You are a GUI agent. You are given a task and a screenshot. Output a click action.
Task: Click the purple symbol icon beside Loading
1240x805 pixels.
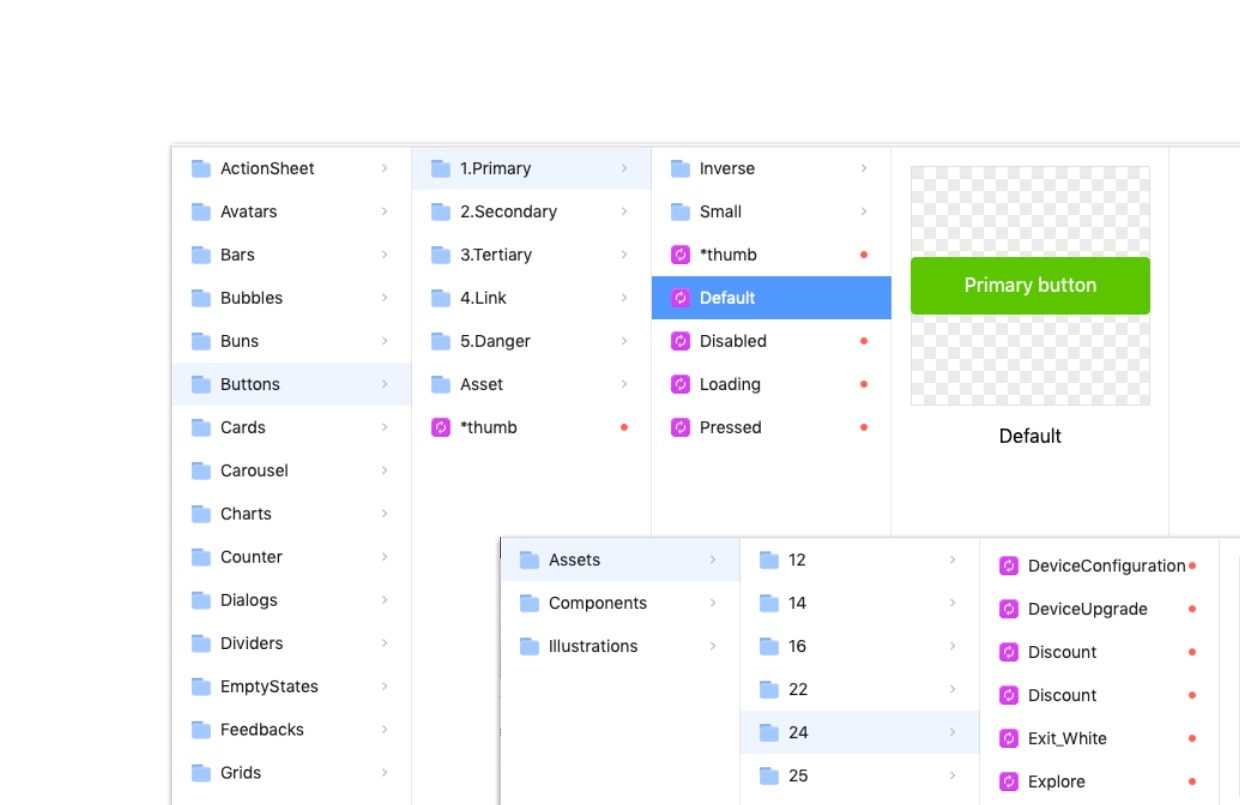[681, 384]
